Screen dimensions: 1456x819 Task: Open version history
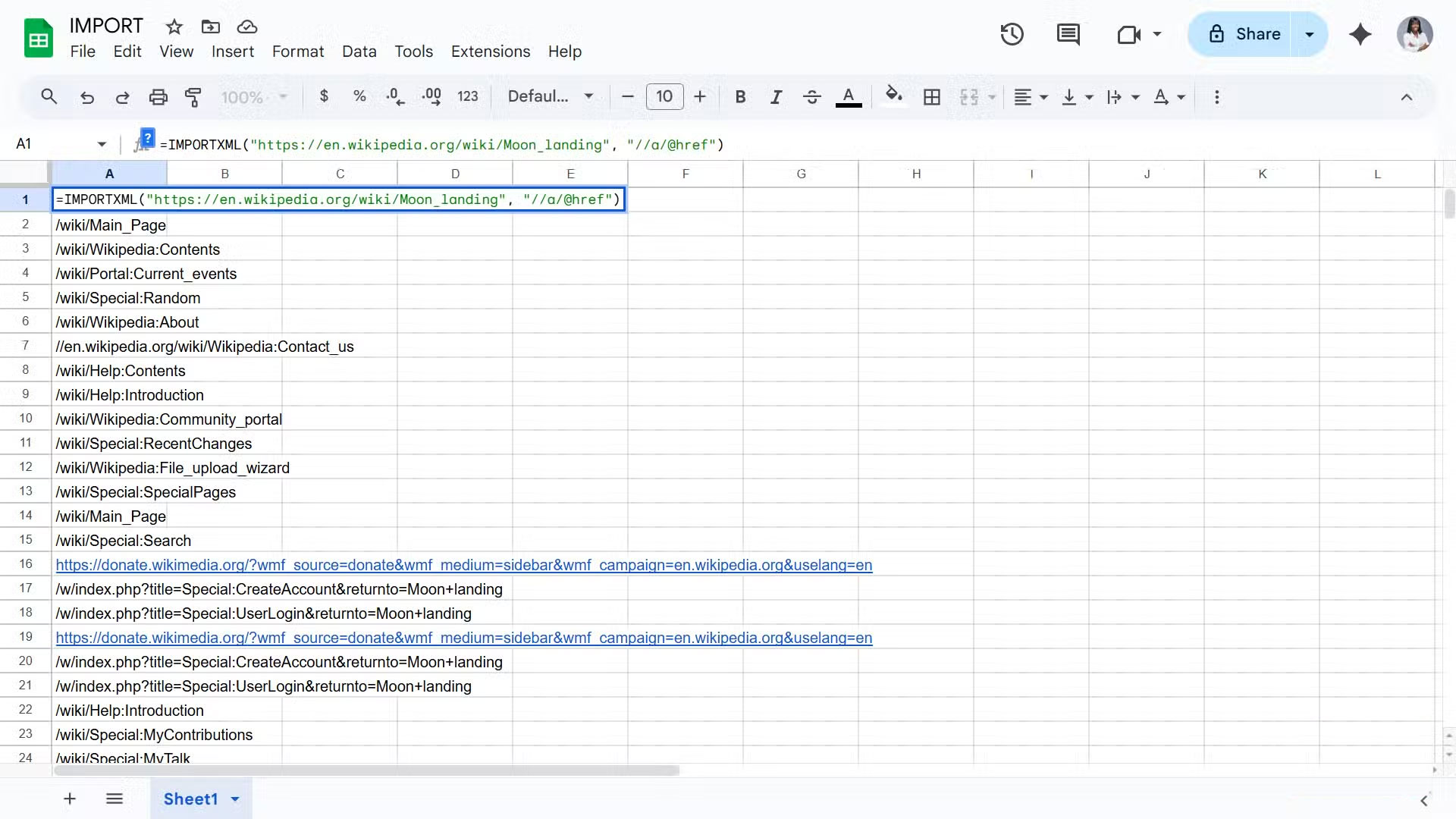click(x=1012, y=34)
